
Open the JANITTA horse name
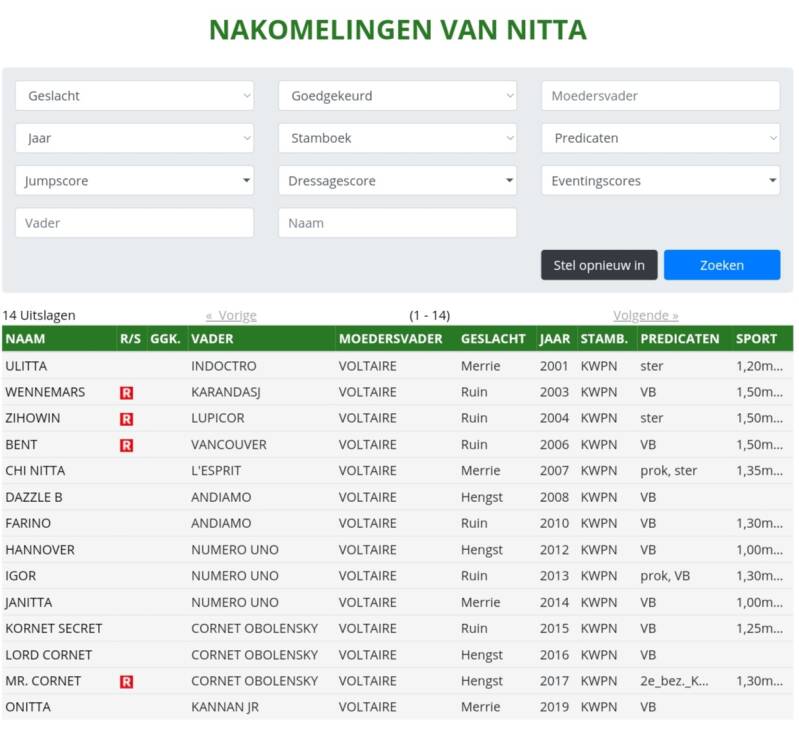click(x=29, y=602)
